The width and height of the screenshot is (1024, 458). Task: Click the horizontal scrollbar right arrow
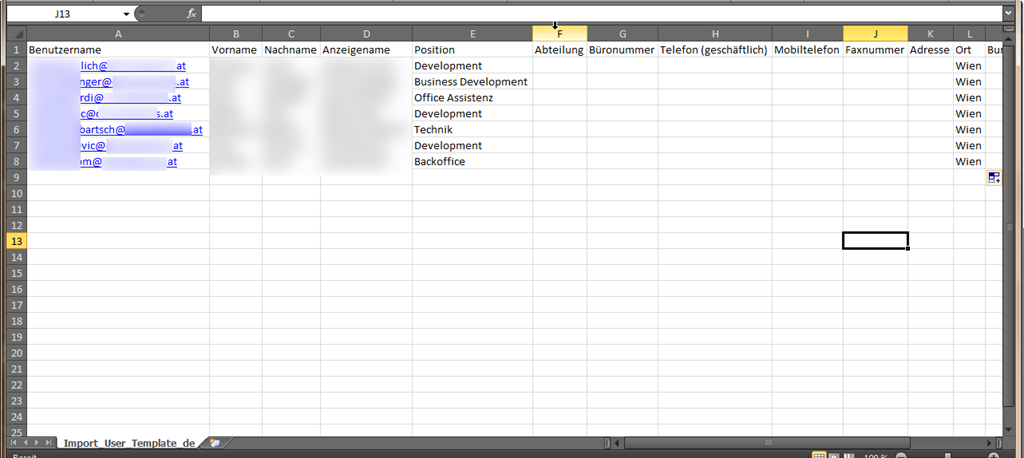(x=990, y=444)
